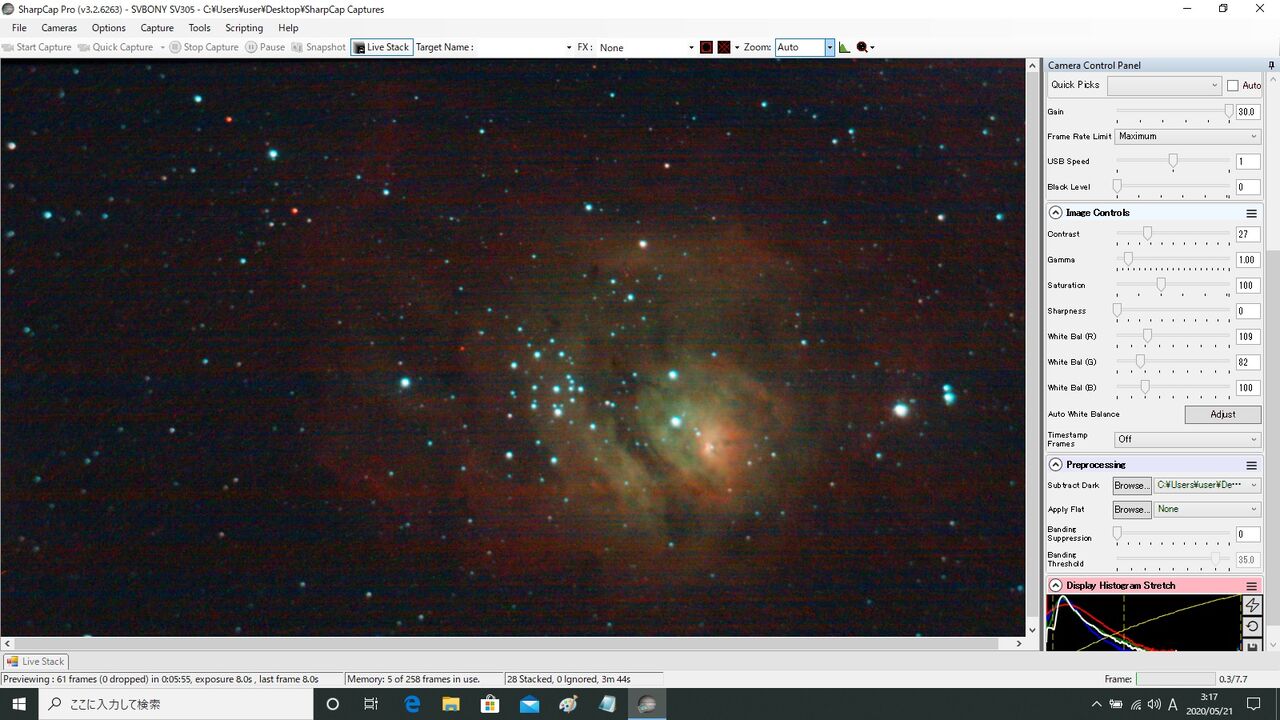Click the crossed-box overlay icon in the toolbar
1280x720 pixels.
[x=724, y=47]
